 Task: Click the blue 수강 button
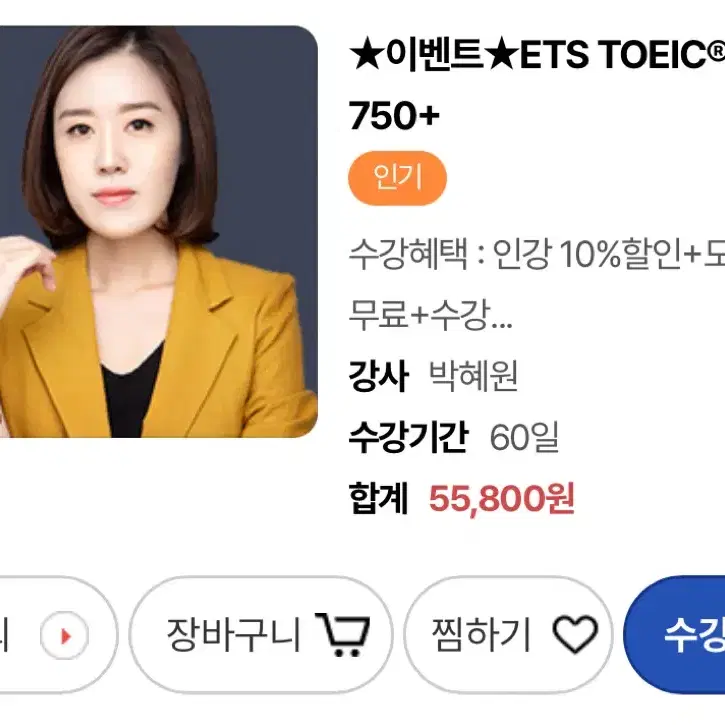pos(675,634)
